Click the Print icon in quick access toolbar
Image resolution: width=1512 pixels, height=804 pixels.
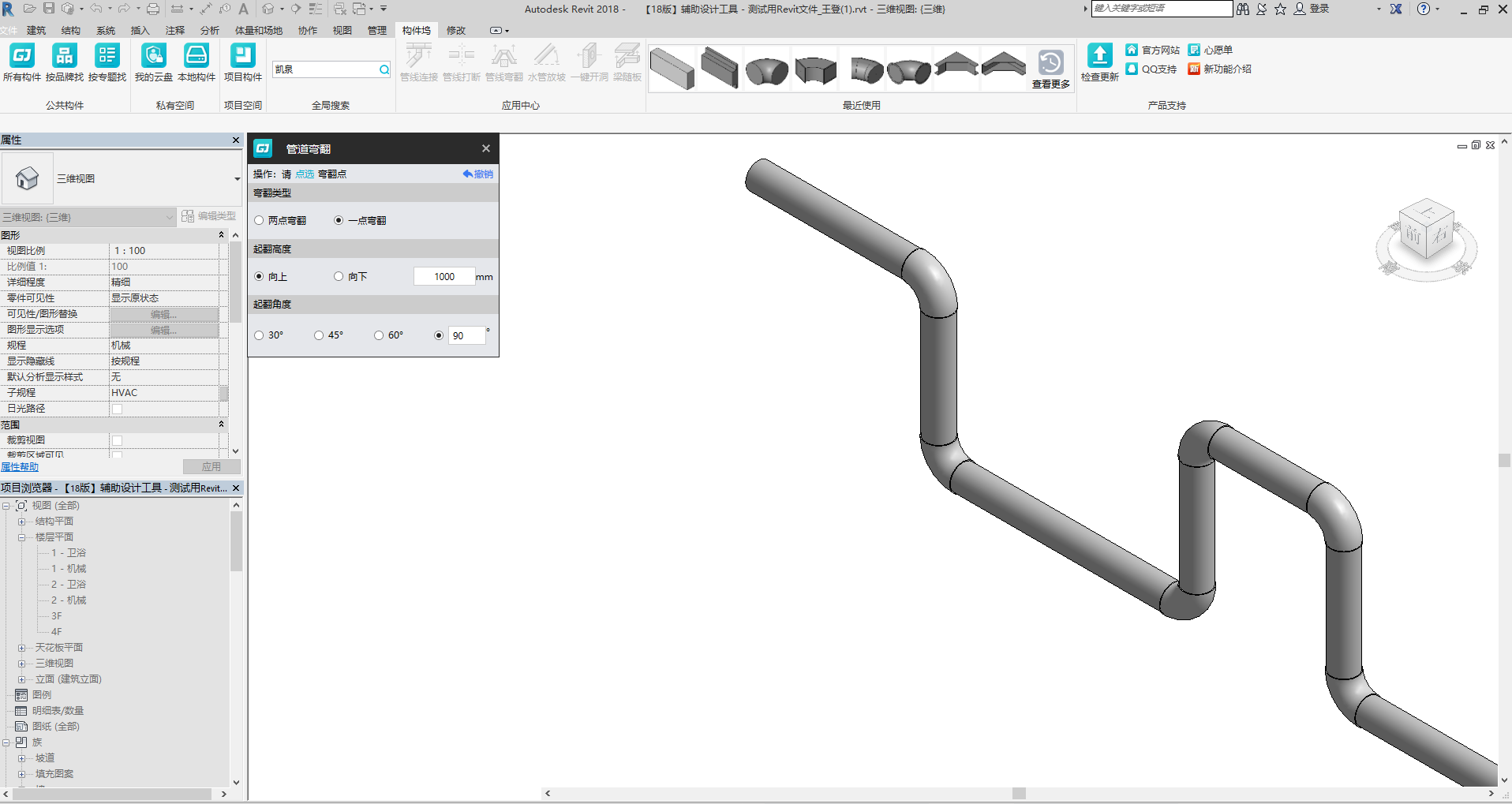(153, 9)
